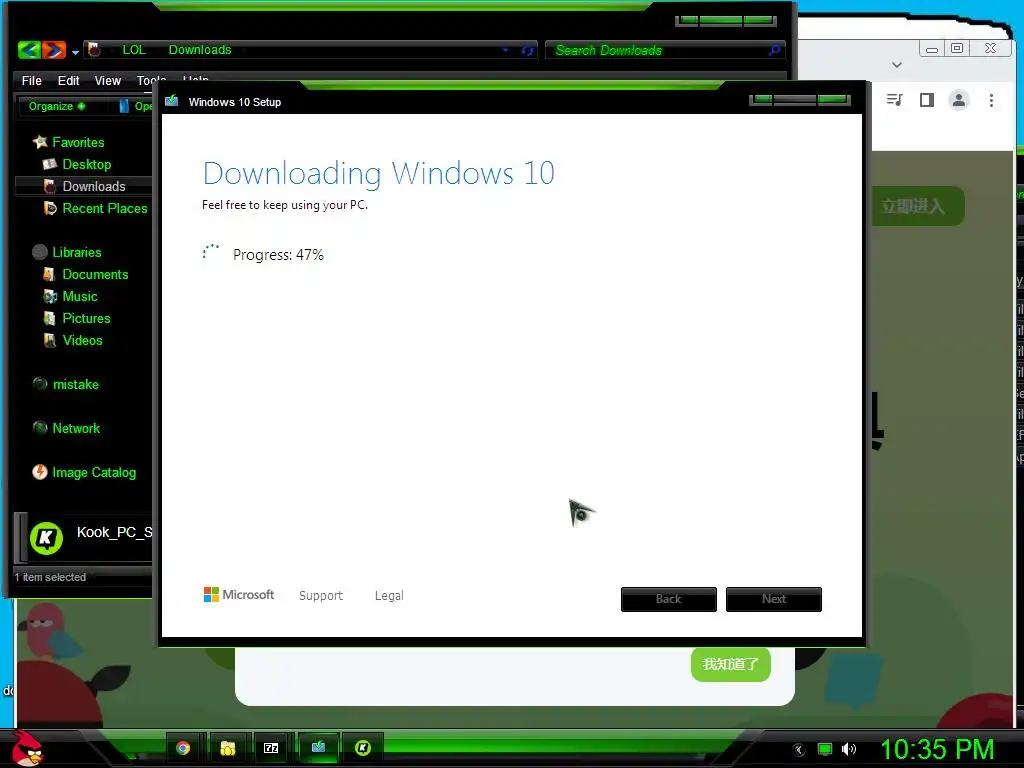Click the Microsoft logo in Setup window

pyautogui.click(x=238, y=595)
